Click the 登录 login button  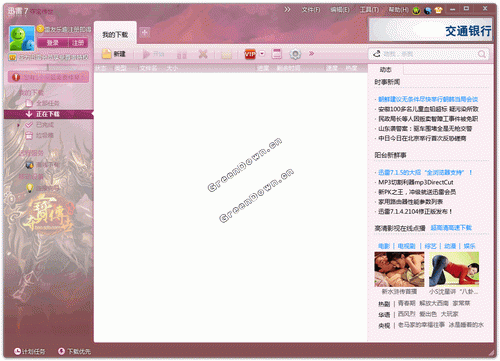(53, 43)
